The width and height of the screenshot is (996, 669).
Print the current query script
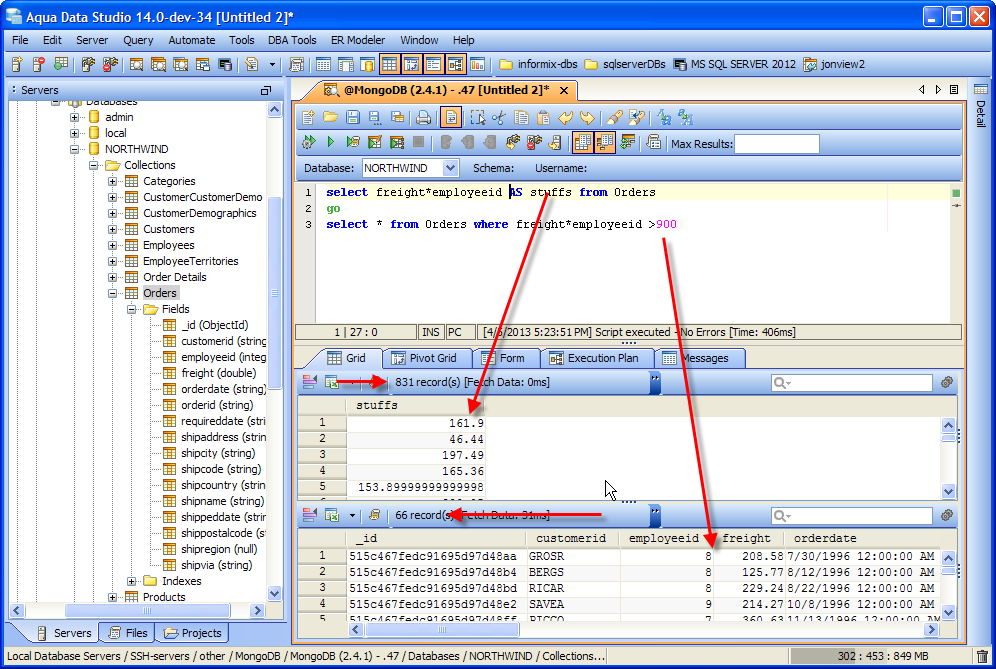(x=423, y=118)
